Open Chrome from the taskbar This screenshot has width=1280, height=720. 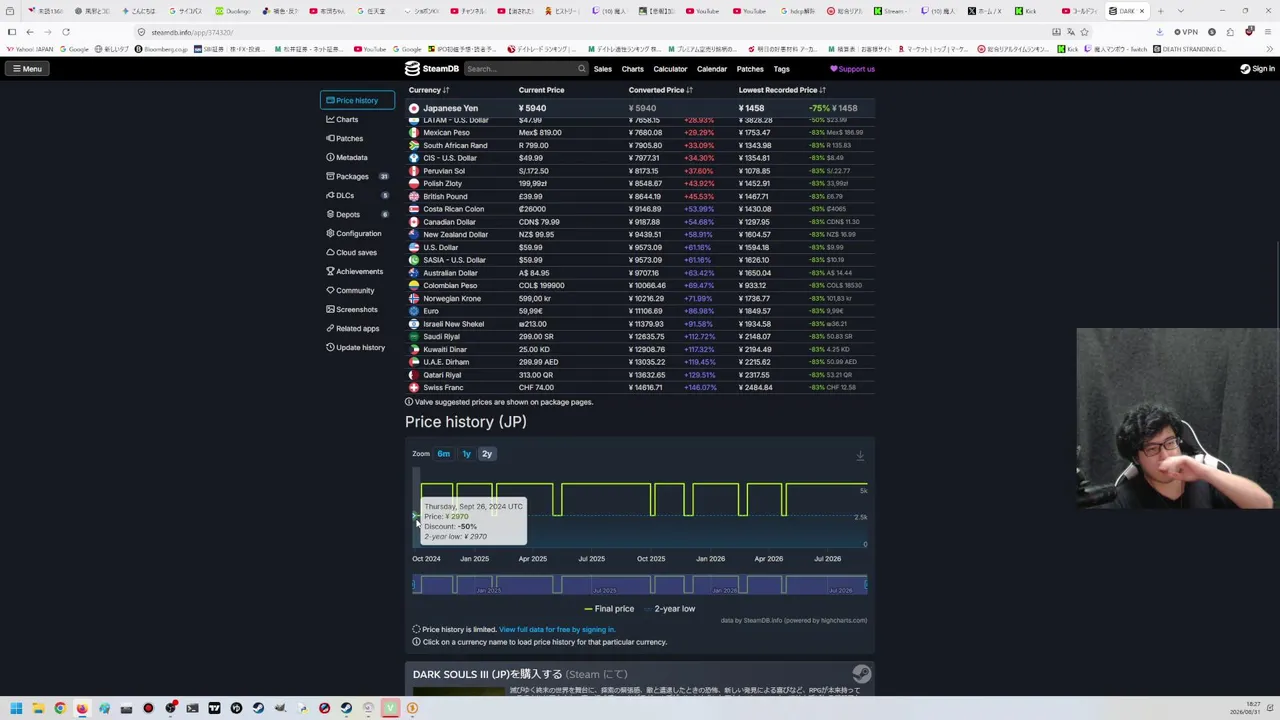pyautogui.click(x=60, y=708)
